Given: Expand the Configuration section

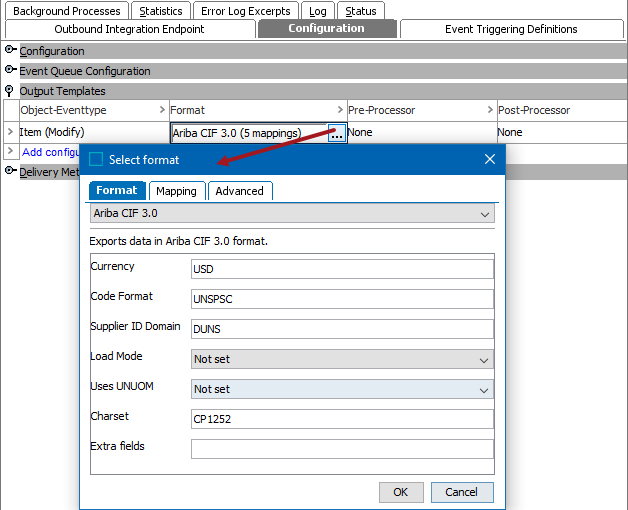Looking at the screenshot, I should point(10,51).
